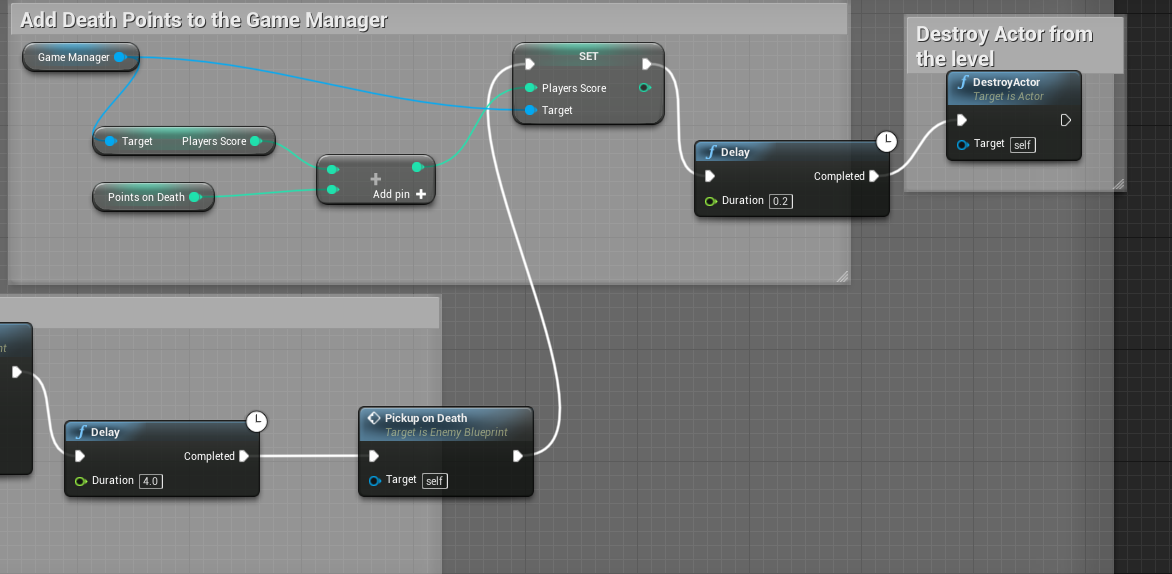Viewport: 1172px width, 574px height.
Task: Click the Target pin on SET node
Action: click(530, 110)
